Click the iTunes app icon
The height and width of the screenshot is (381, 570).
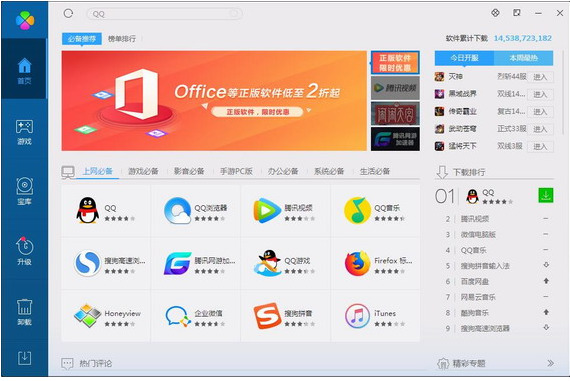click(357, 316)
